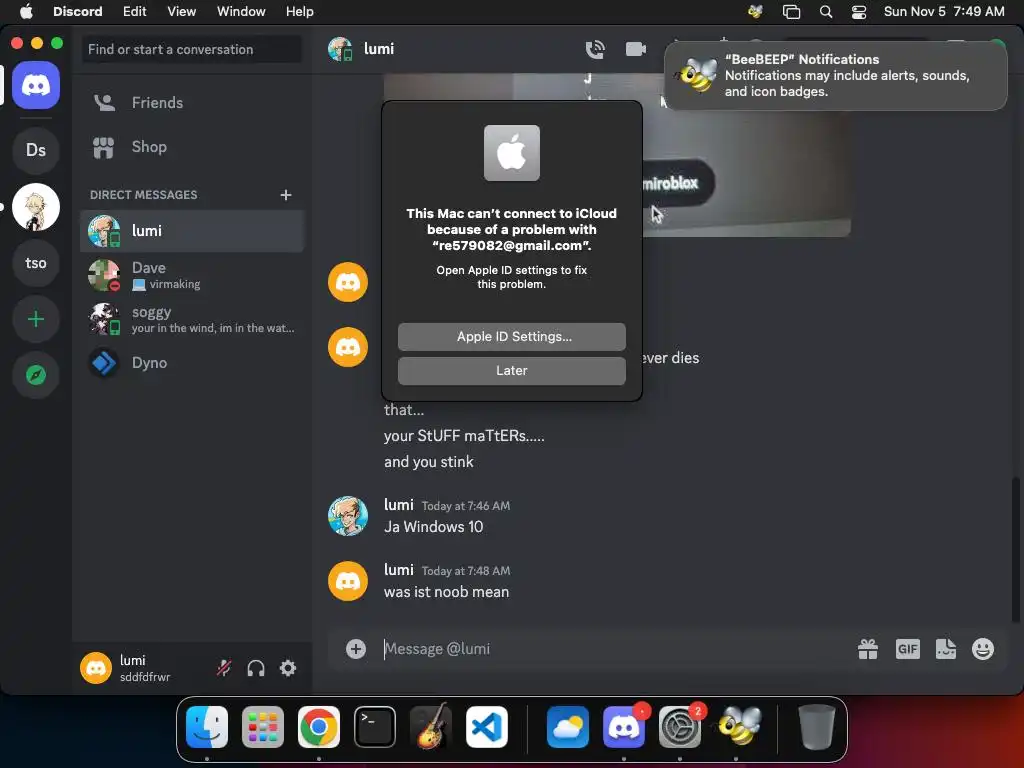The width and height of the screenshot is (1024, 768).
Task: Open the Apple menu
Action: coord(26,11)
